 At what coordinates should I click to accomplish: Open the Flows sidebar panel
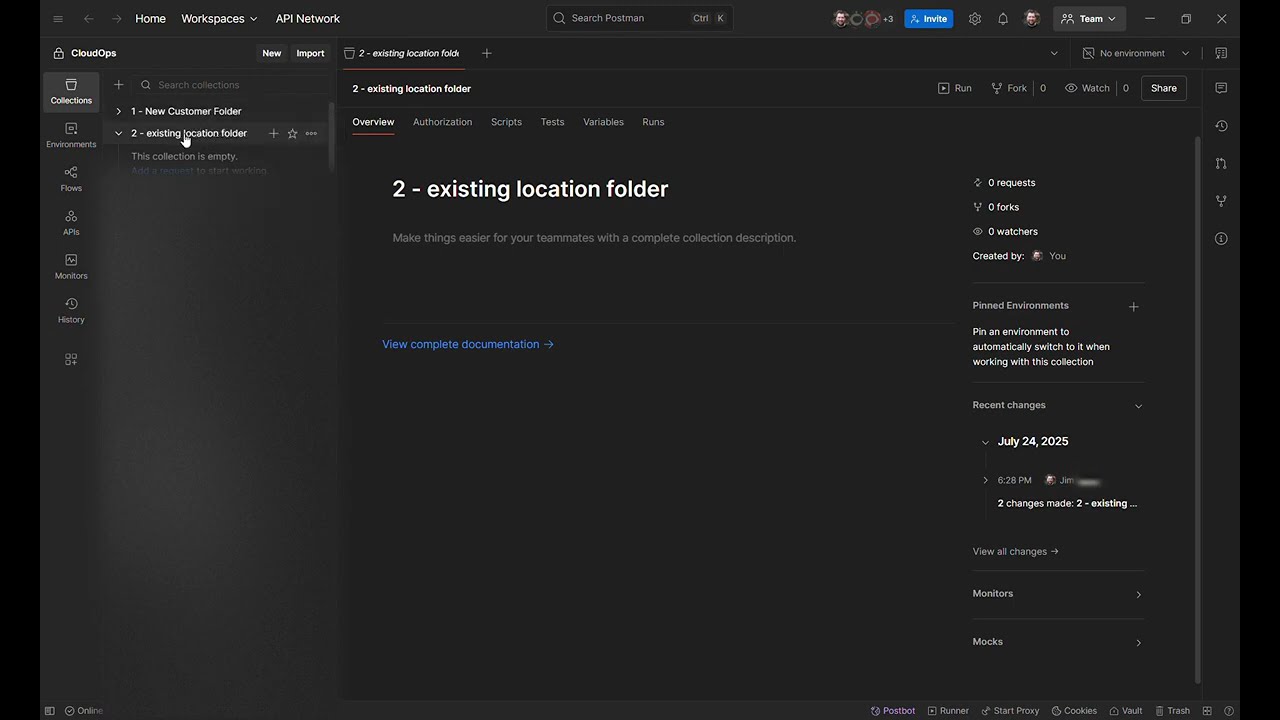71,179
